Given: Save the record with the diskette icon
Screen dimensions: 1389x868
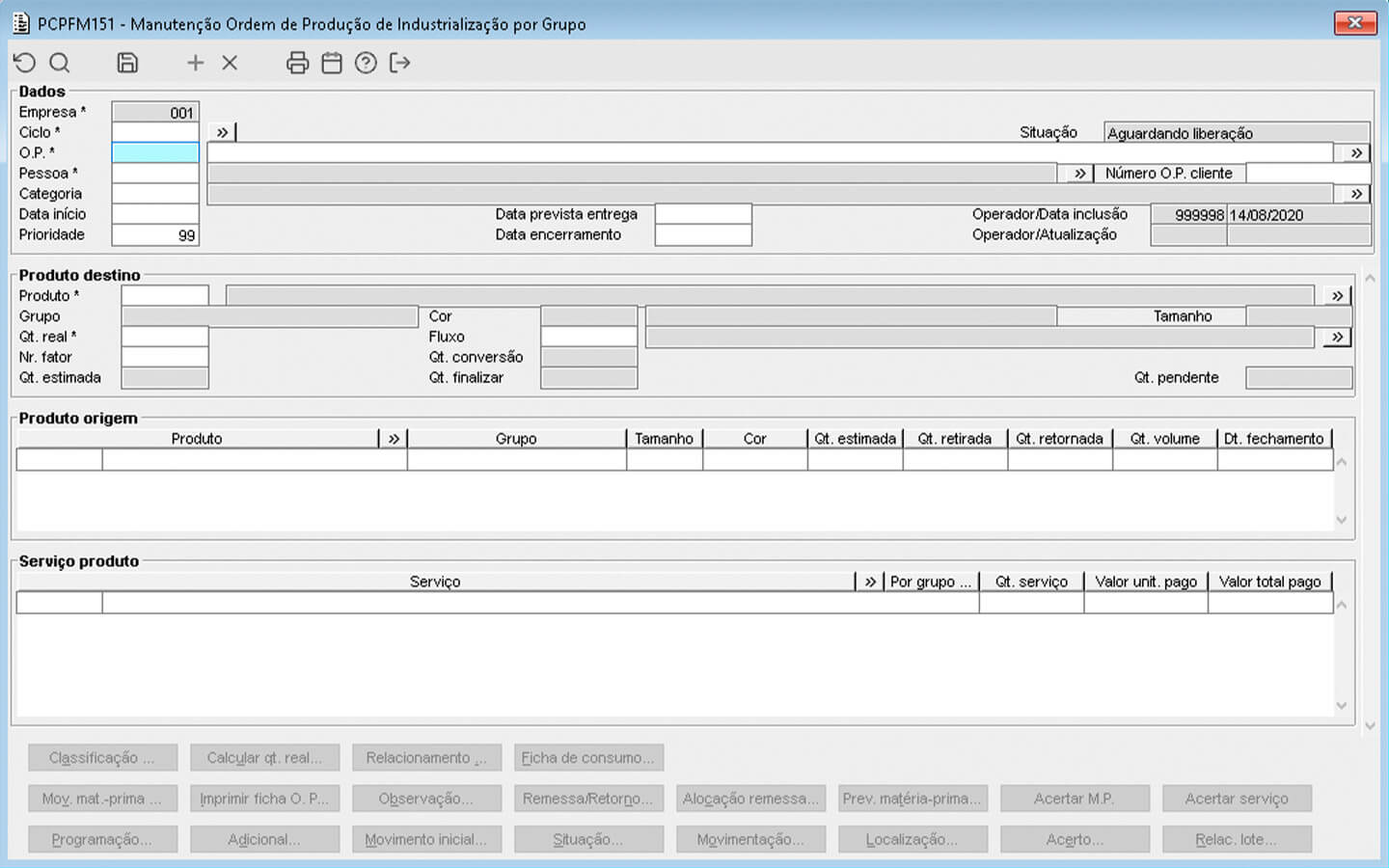Looking at the screenshot, I should point(127,63).
